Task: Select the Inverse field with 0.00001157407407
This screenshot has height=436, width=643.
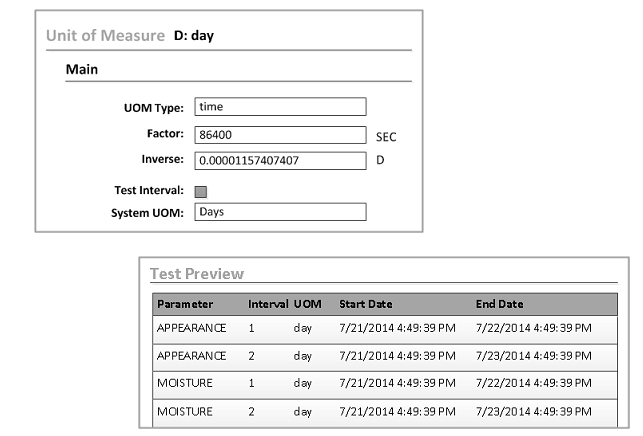Action: (x=280, y=160)
